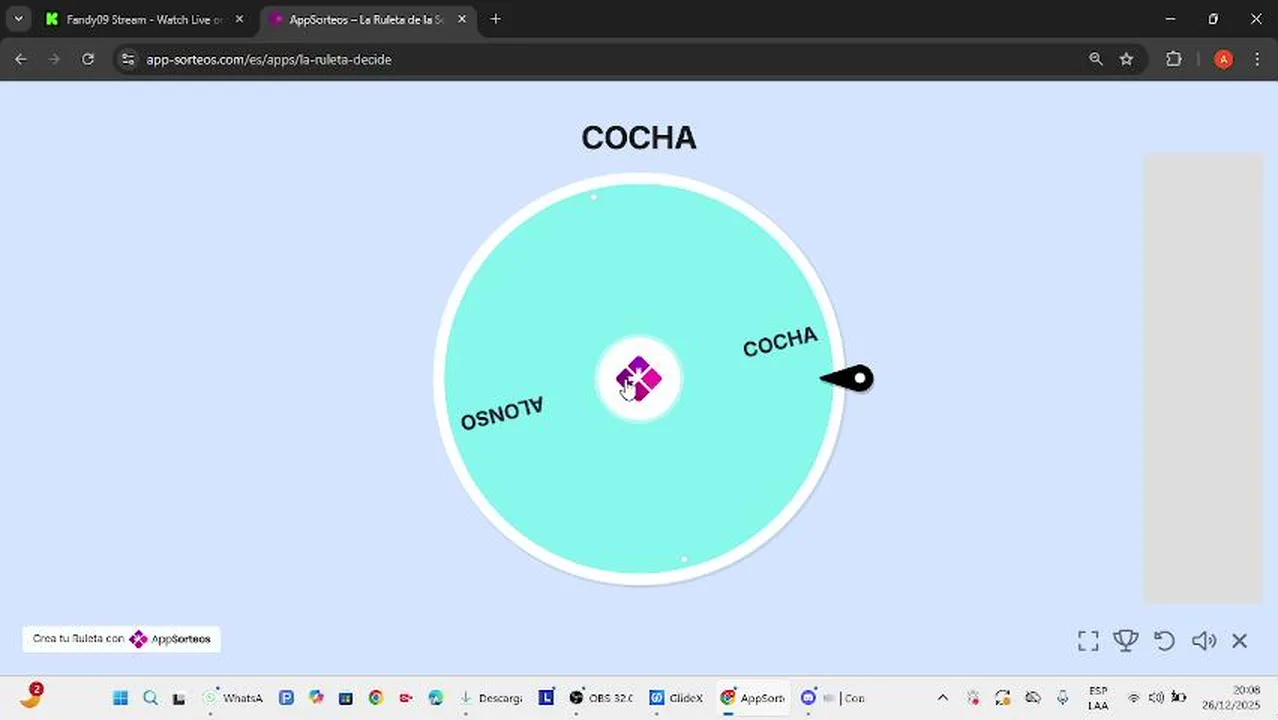Bookmark this page with the star
Screen dimensions: 1278x720
(x=1126, y=60)
